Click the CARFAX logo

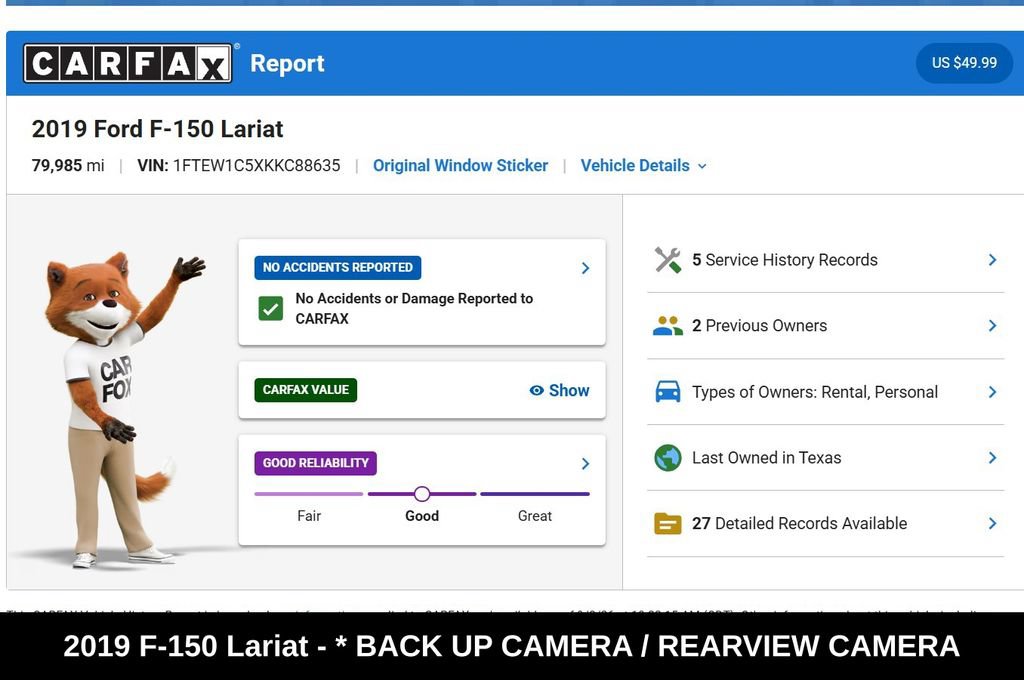point(127,63)
